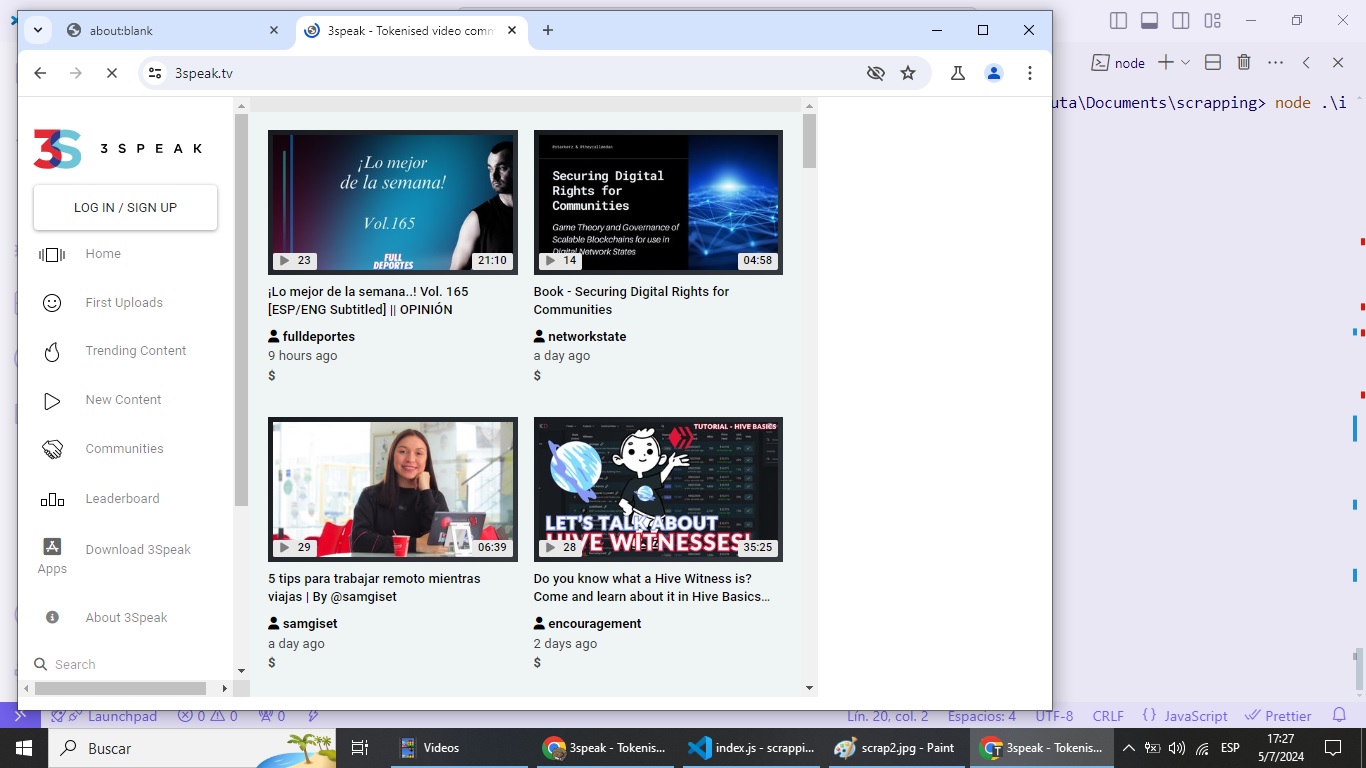Open scrap2.jpg Paint from taskbar
Image resolution: width=1366 pixels, height=768 pixels.
click(x=895, y=748)
